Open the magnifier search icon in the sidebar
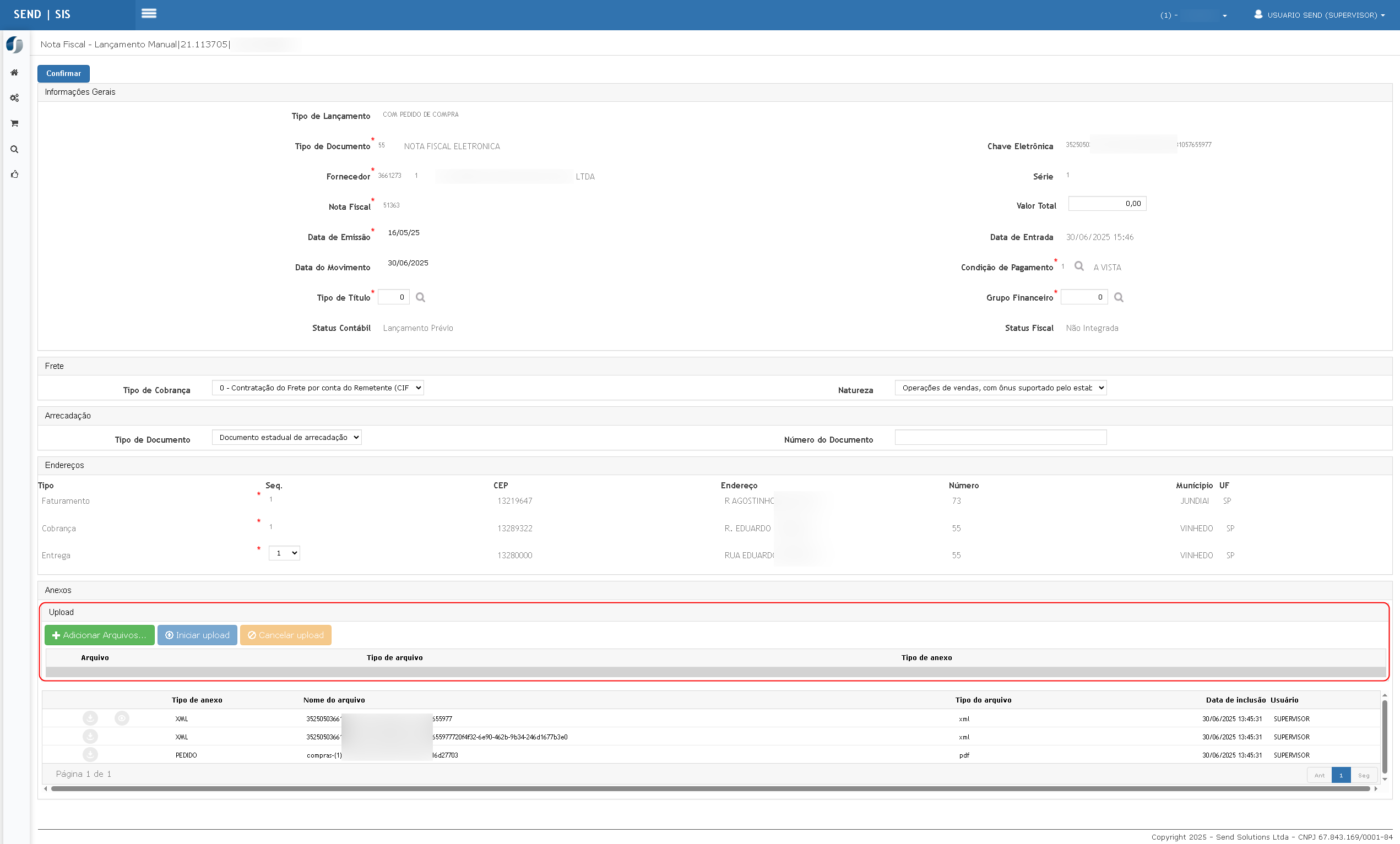 (14, 149)
